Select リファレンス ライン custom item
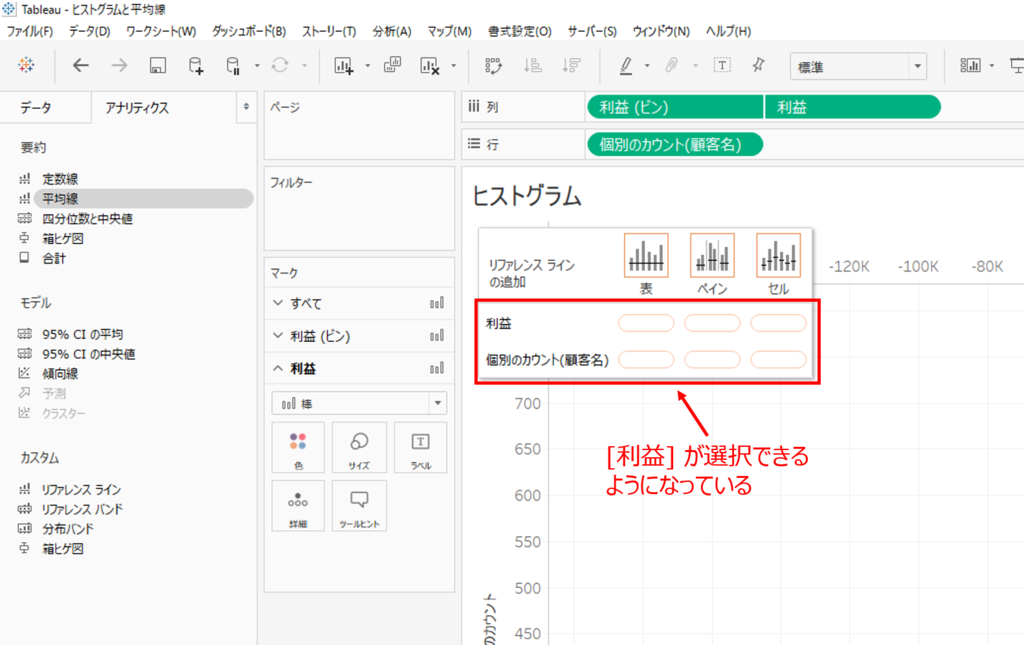This screenshot has height=645, width=1024. (81, 490)
